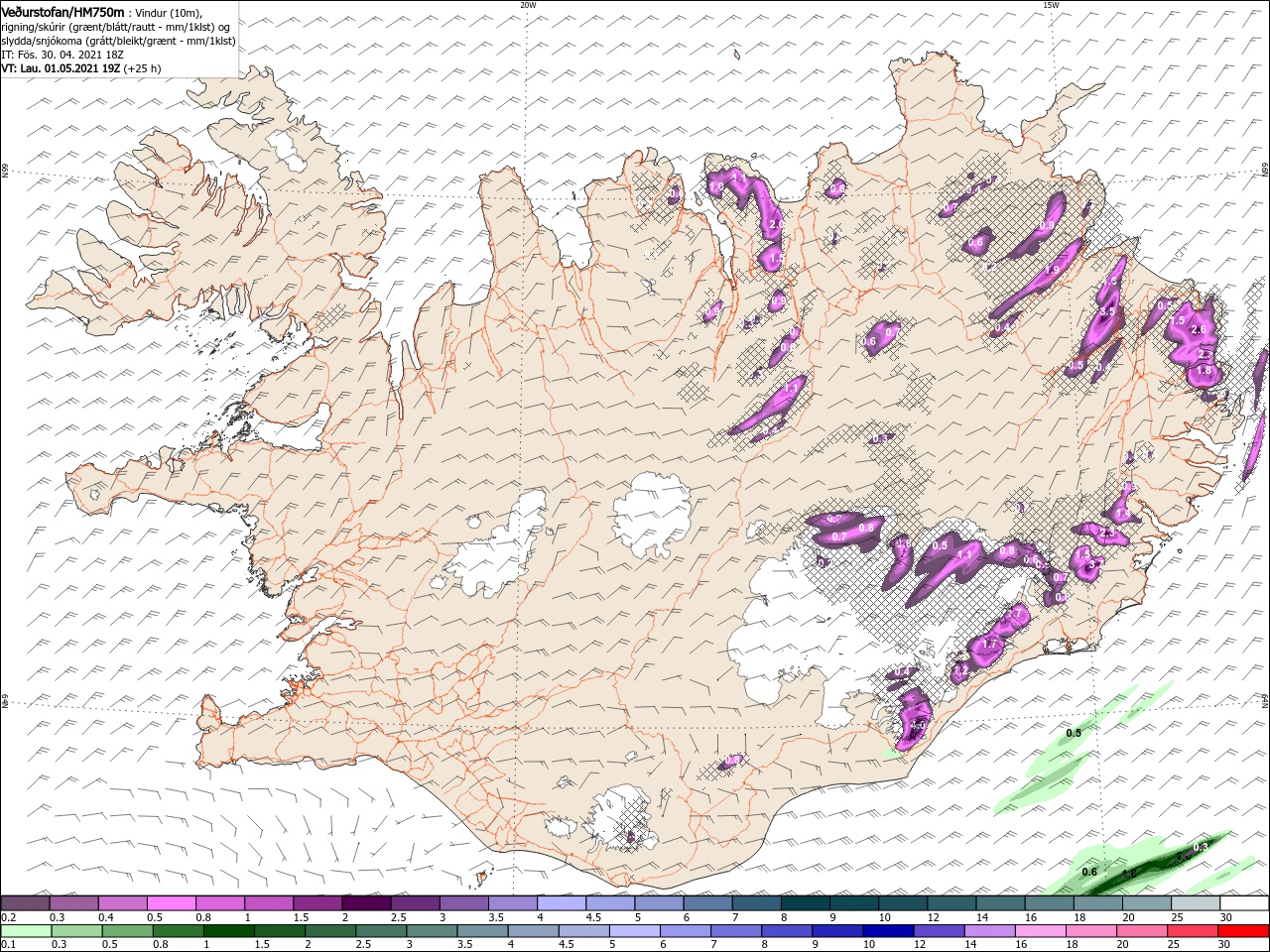
Task: Pick the 0.1 pale green rain legend swatch
Action: (26, 931)
